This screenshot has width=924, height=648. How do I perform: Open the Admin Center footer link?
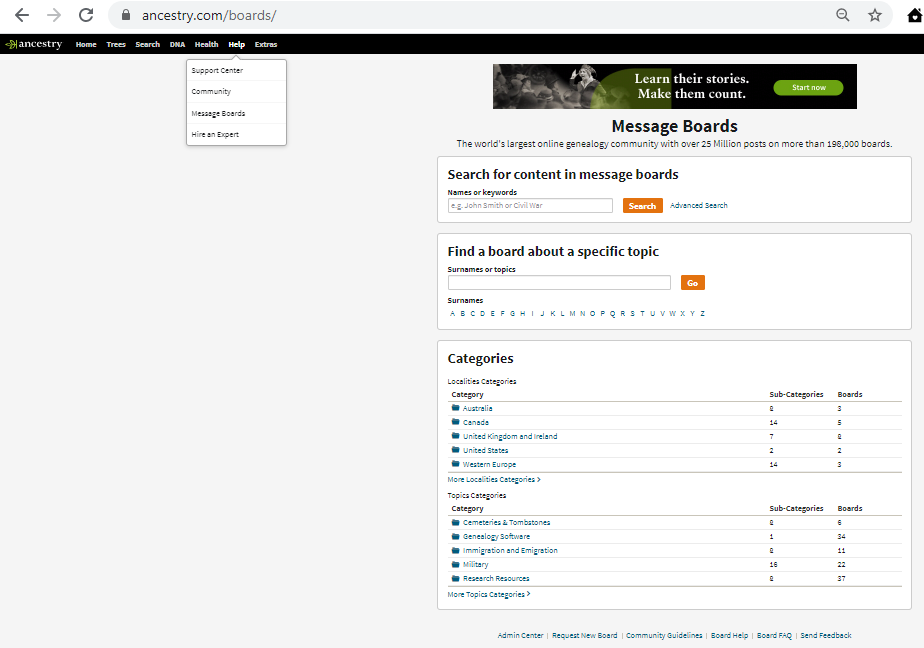tap(520, 636)
